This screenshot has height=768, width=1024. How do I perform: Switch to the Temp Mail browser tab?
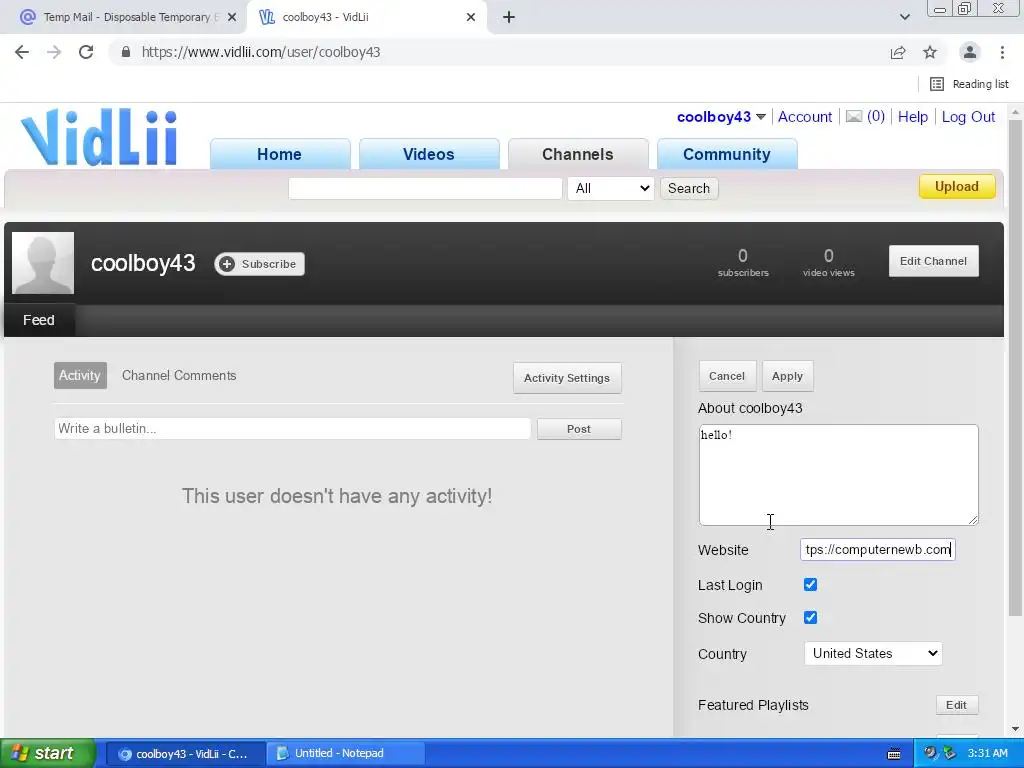tap(127, 17)
